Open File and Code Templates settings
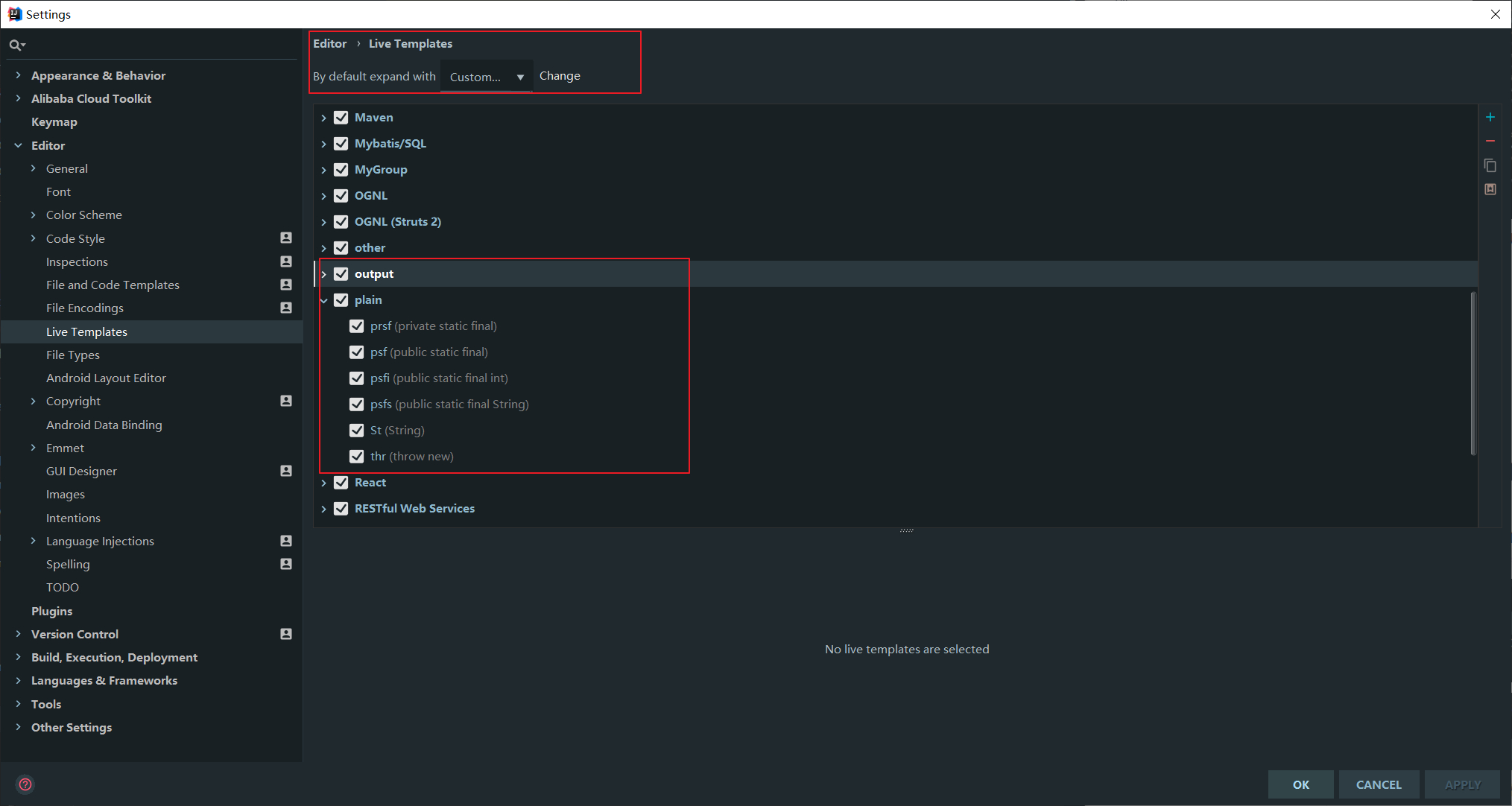Image resolution: width=1512 pixels, height=806 pixels. coord(113,285)
